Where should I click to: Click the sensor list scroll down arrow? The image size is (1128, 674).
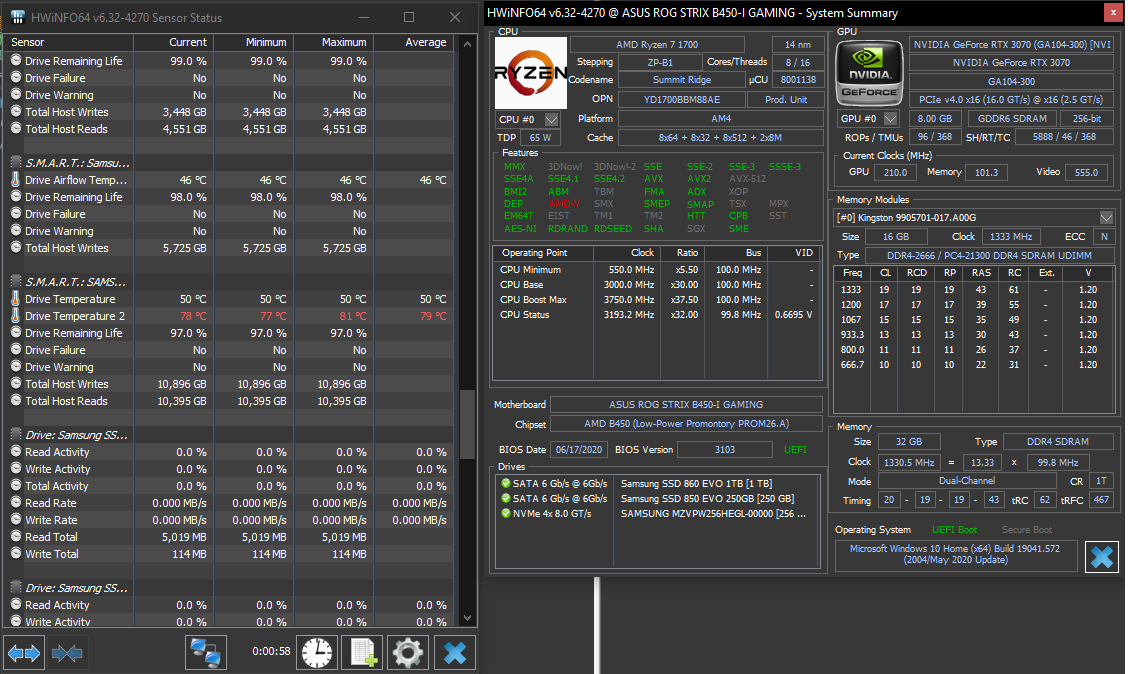pos(468,618)
